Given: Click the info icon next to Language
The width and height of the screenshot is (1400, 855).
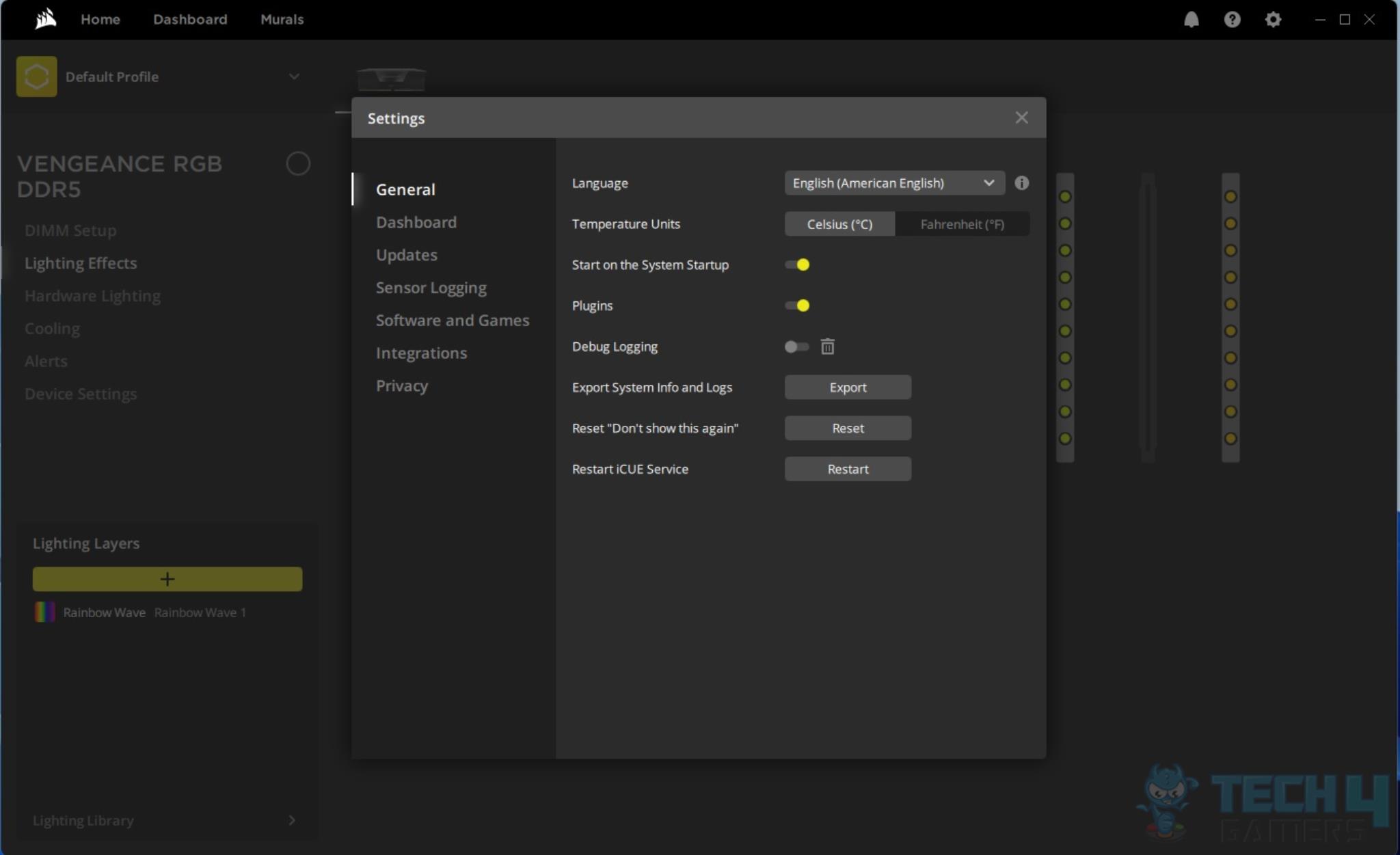Looking at the screenshot, I should 1021,182.
